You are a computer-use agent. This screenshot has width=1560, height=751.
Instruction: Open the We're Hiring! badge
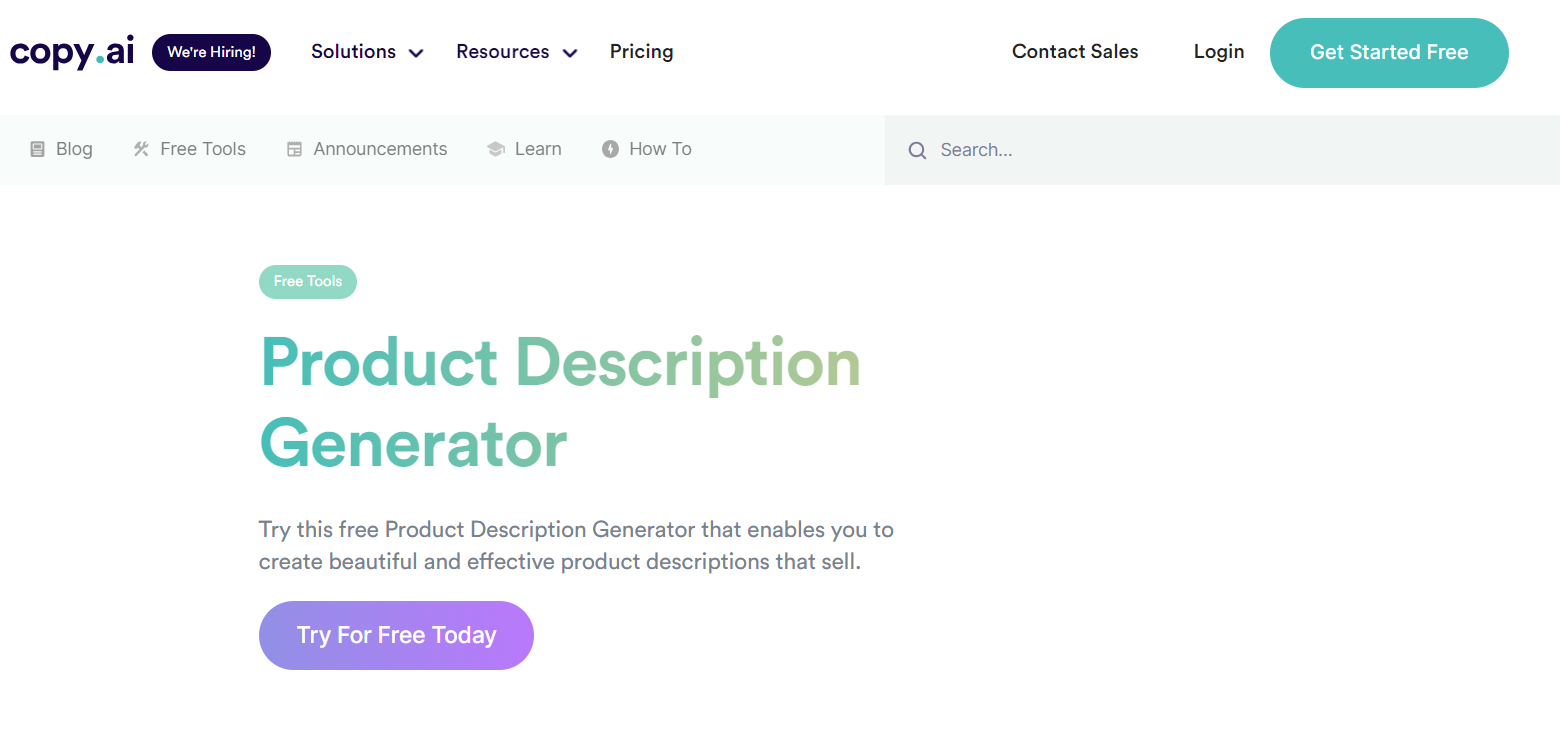(x=211, y=52)
